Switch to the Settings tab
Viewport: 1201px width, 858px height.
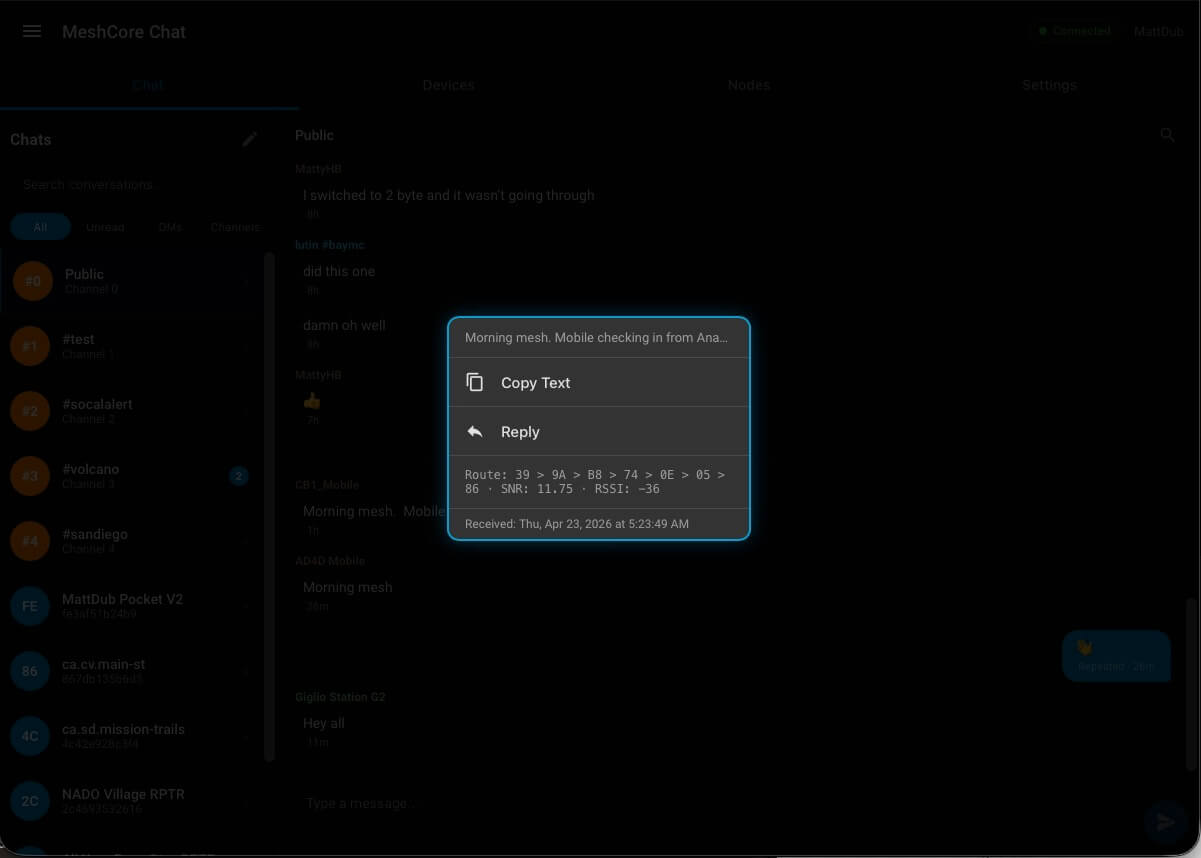coord(1049,85)
